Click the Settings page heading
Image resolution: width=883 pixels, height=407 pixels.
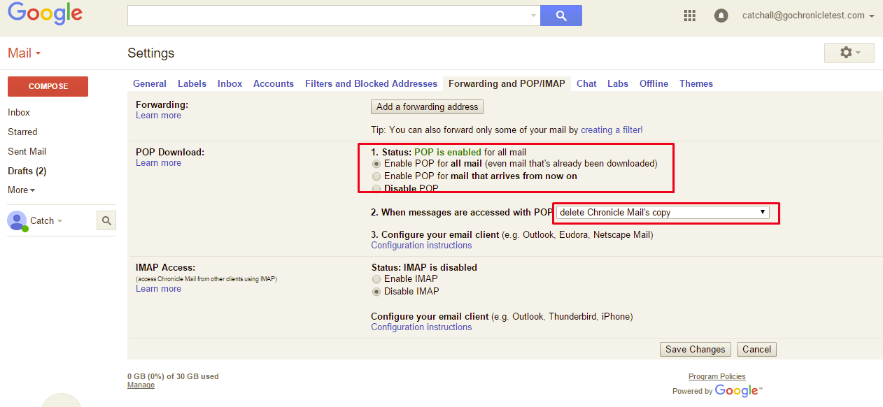point(151,53)
